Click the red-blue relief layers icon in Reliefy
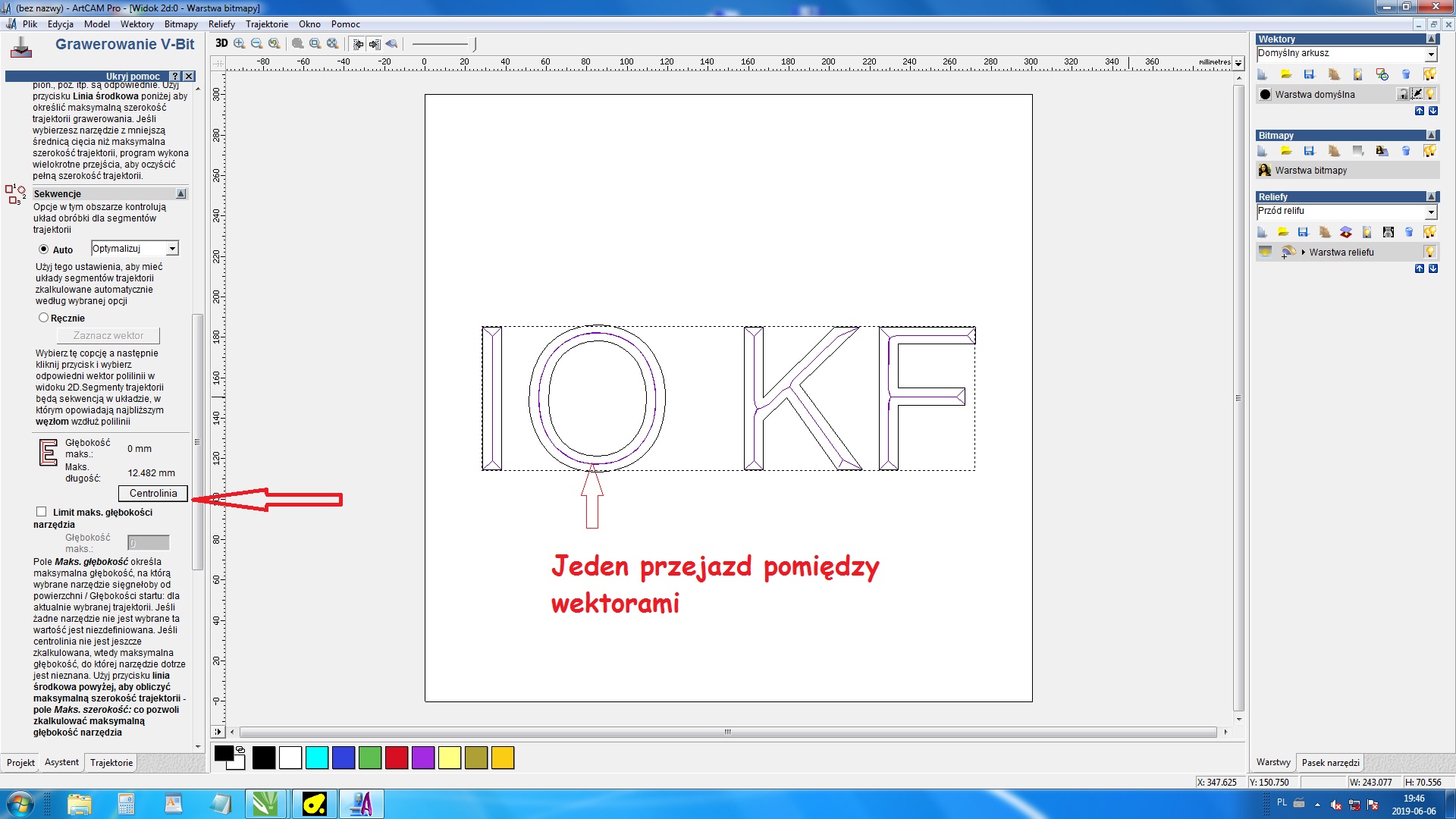 click(x=1346, y=232)
